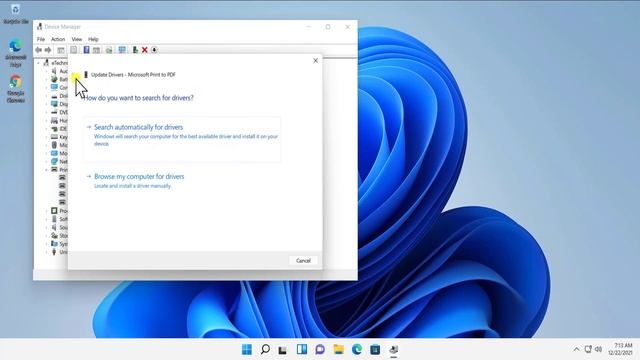
Task: Open the Microsoft Edge desktop shortcut
Action: 16,53
